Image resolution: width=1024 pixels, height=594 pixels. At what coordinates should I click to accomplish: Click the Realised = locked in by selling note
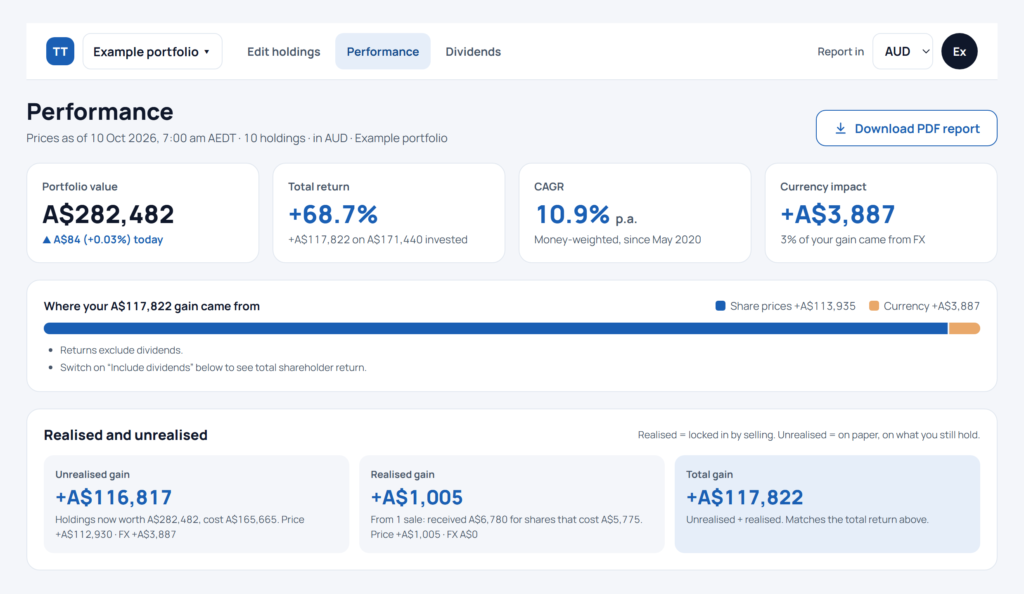point(808,435)
